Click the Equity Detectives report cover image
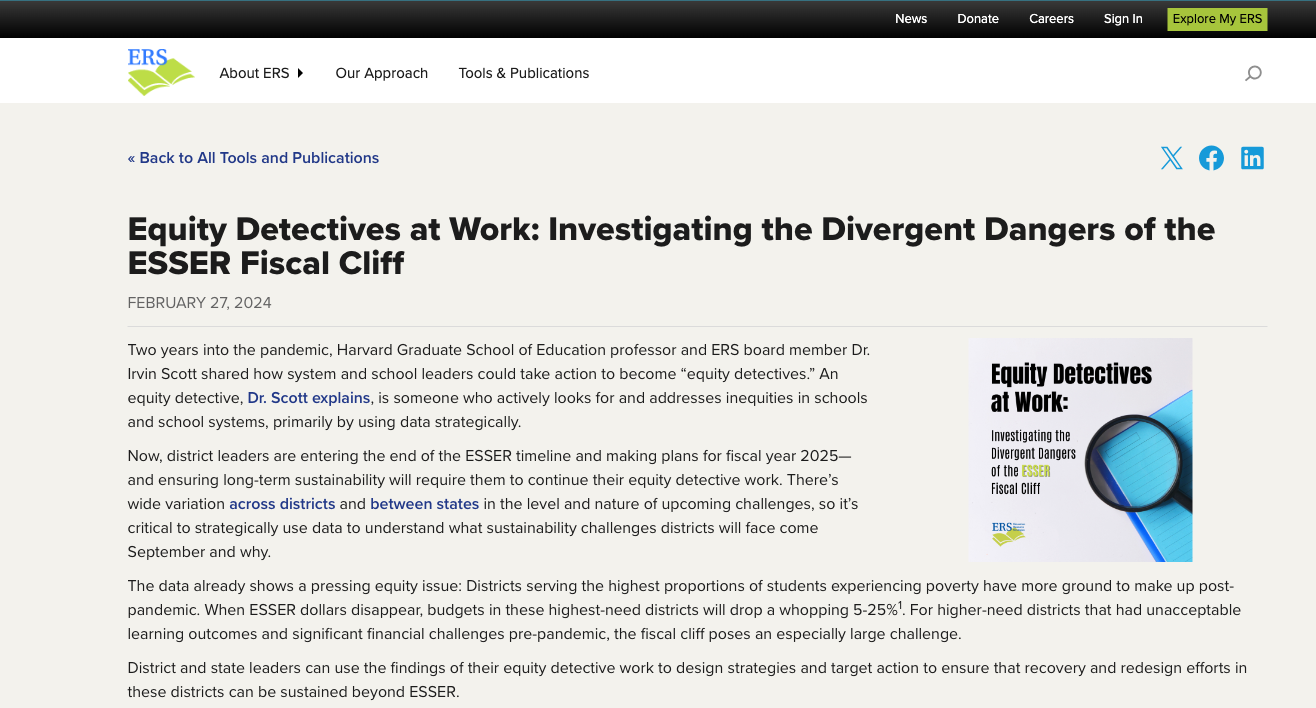This screenshot has height=708, width=1316. pyautogui.click(x=1081, y=449)
